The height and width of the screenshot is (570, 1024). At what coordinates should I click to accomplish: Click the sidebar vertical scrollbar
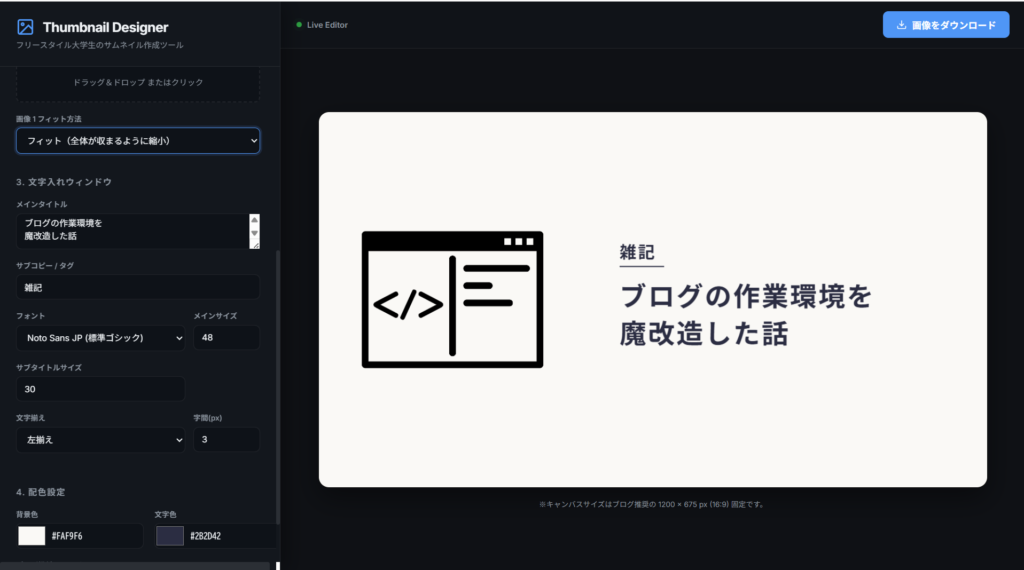[x=278, y=387]
